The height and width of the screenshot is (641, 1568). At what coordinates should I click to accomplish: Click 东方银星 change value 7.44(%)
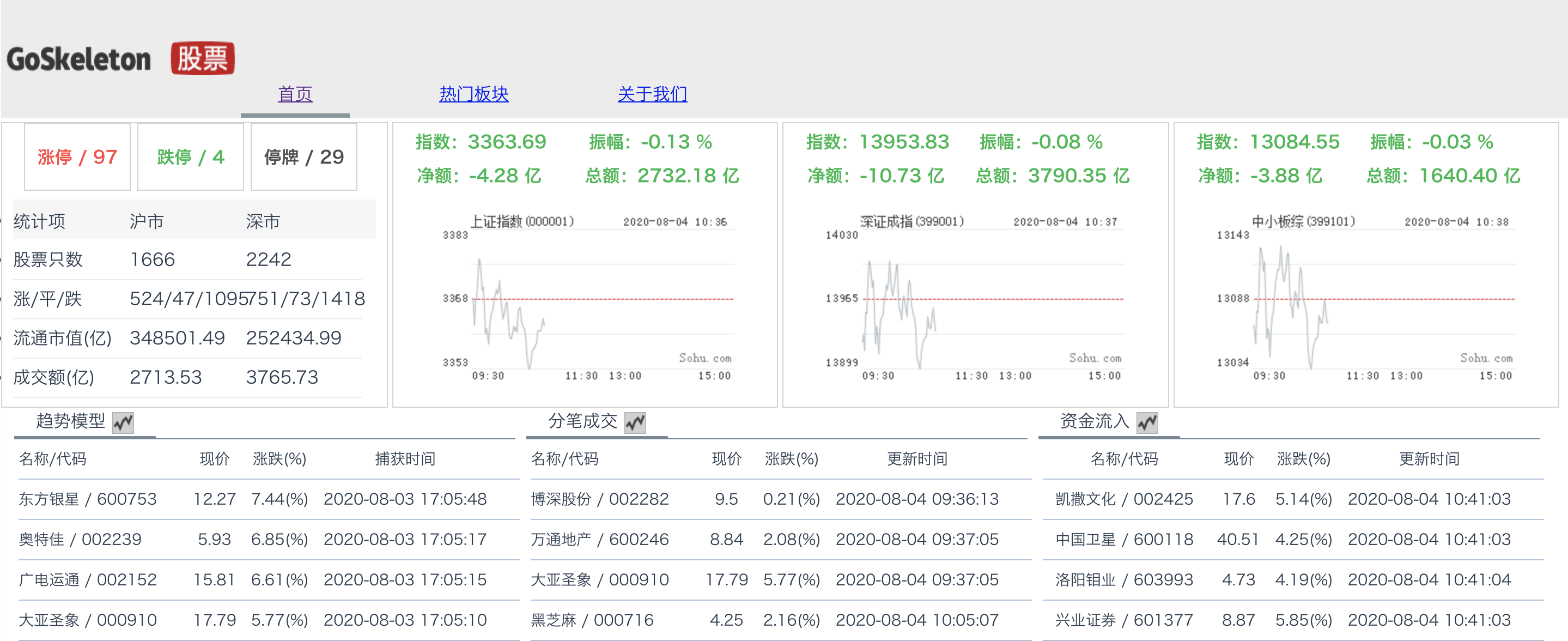279,499
